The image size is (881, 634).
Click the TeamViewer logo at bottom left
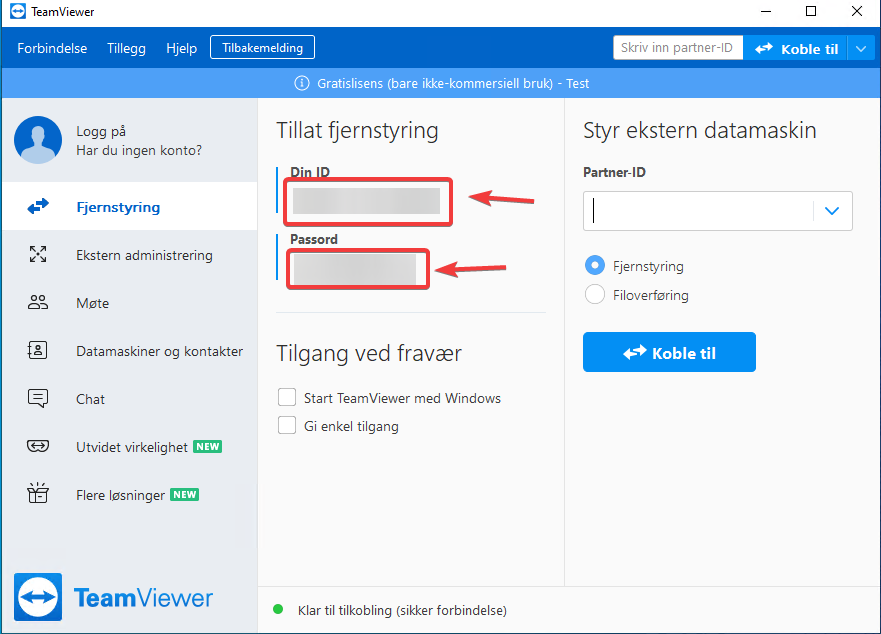[x=113, y=597]
